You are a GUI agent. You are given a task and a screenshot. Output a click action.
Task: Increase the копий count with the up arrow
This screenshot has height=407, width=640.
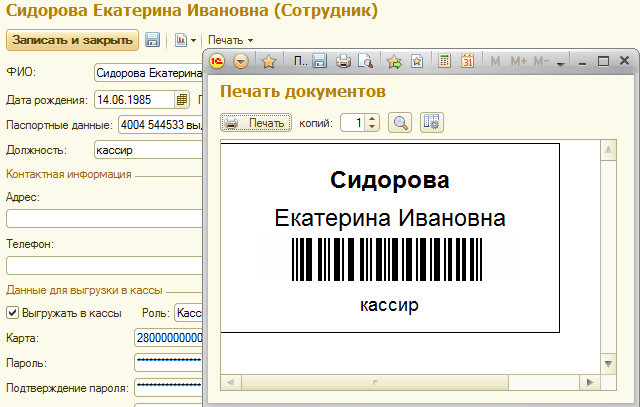click(372, 118)
